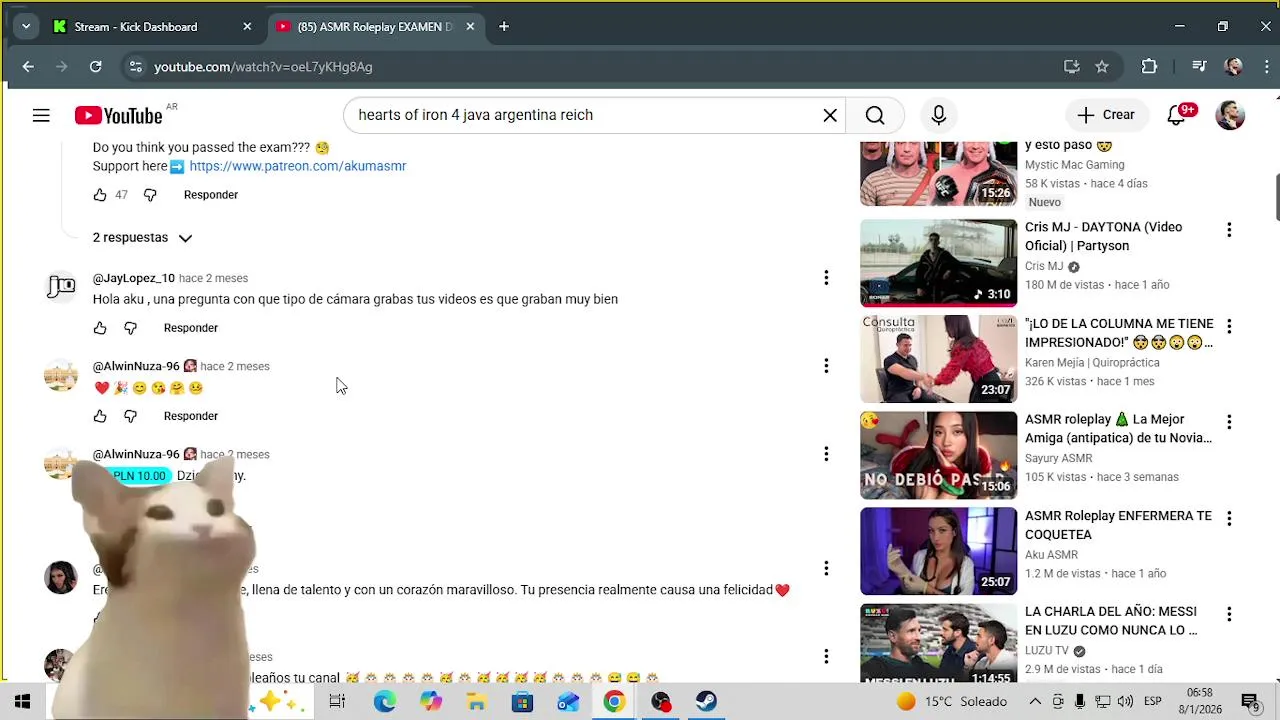Screen dimensions: 1280x720
Task: Like @JayLopez_10's comment
Action: pos(100,328)
